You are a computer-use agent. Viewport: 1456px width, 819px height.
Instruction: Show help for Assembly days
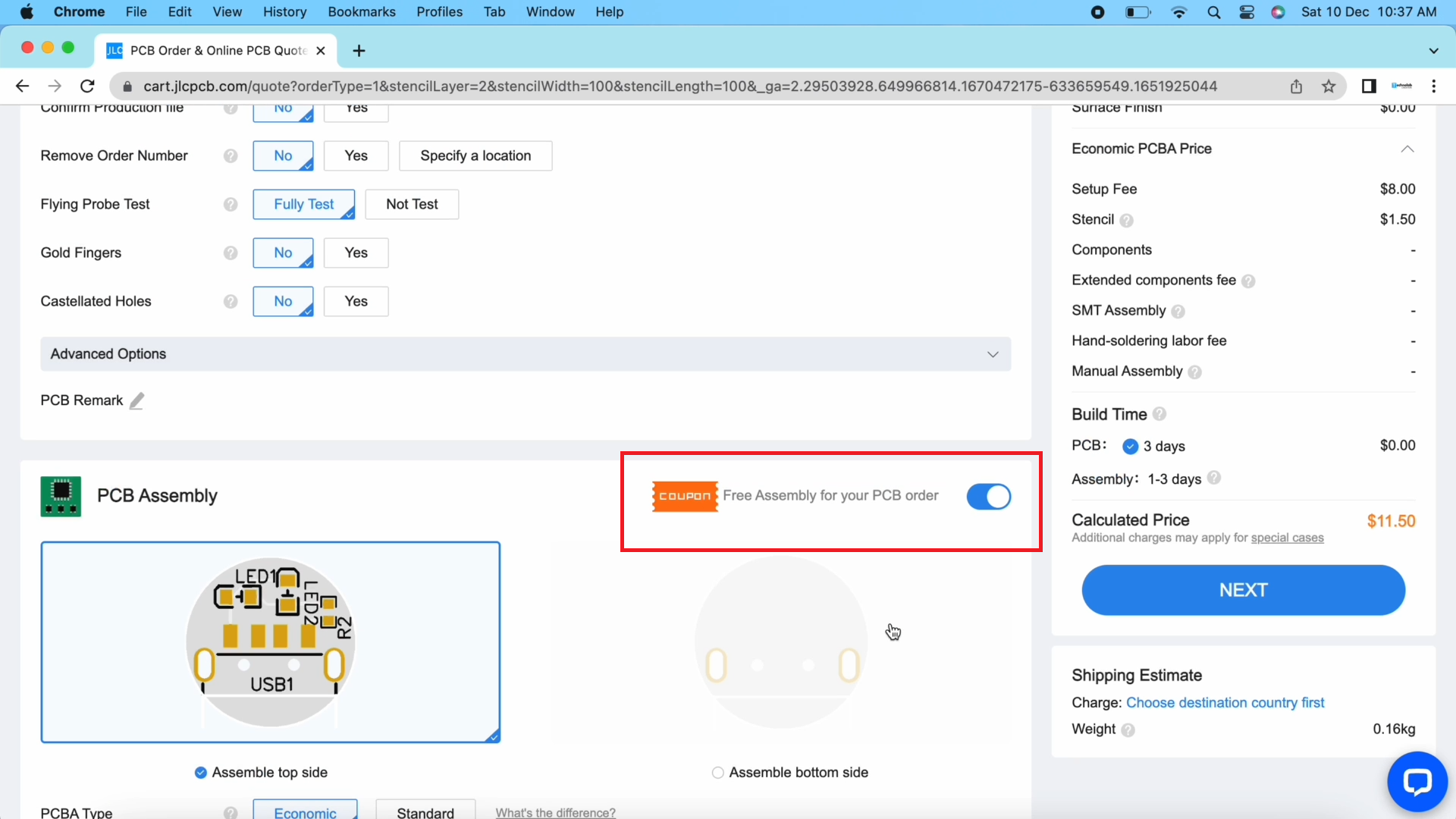pyautogui.click(x=1214, y=478)
